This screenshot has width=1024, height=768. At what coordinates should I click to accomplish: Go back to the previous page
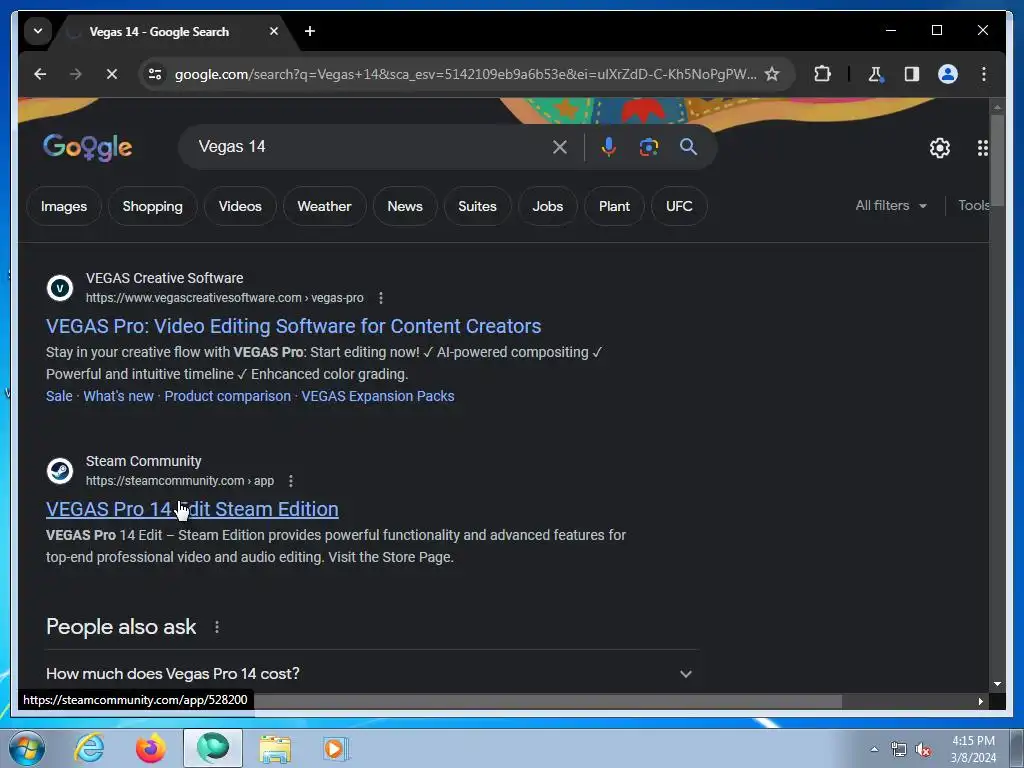pos(40,74)
